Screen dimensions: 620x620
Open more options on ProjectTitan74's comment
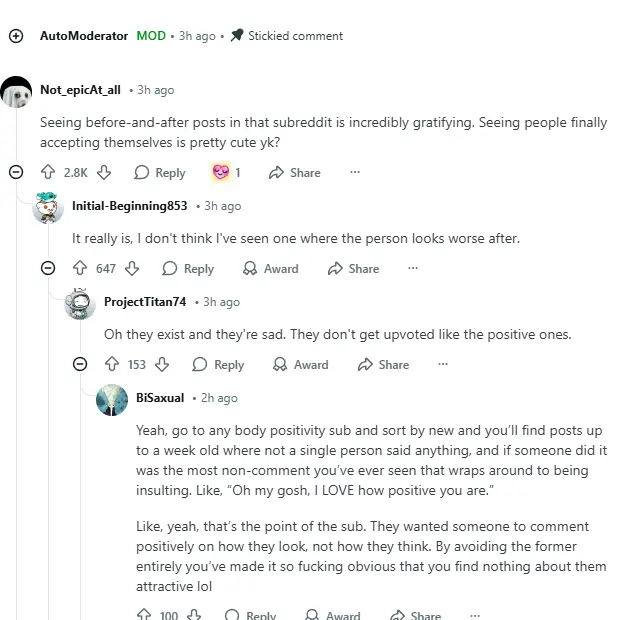click(443, 365)
